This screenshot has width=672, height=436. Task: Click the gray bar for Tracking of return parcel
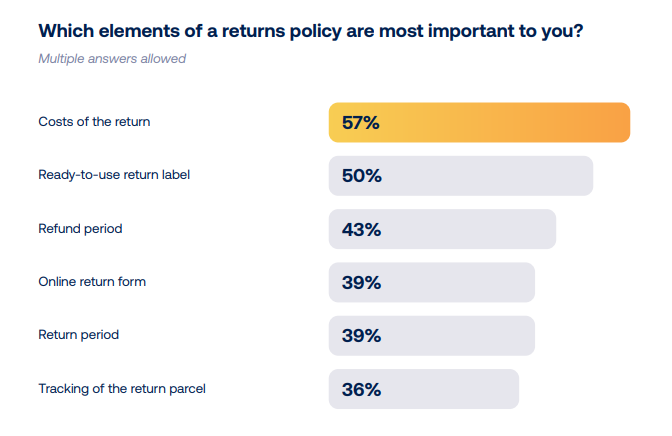[x=440, y=389]
